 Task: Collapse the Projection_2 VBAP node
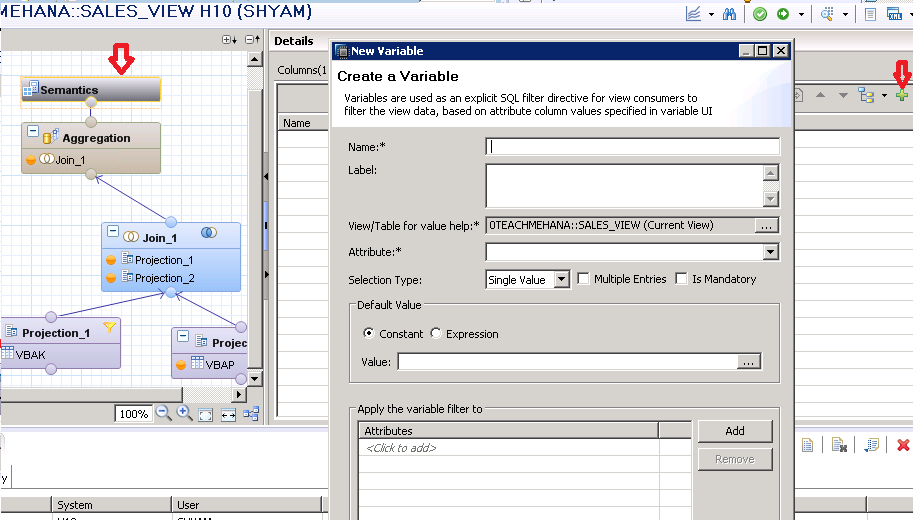click(183, 337)
